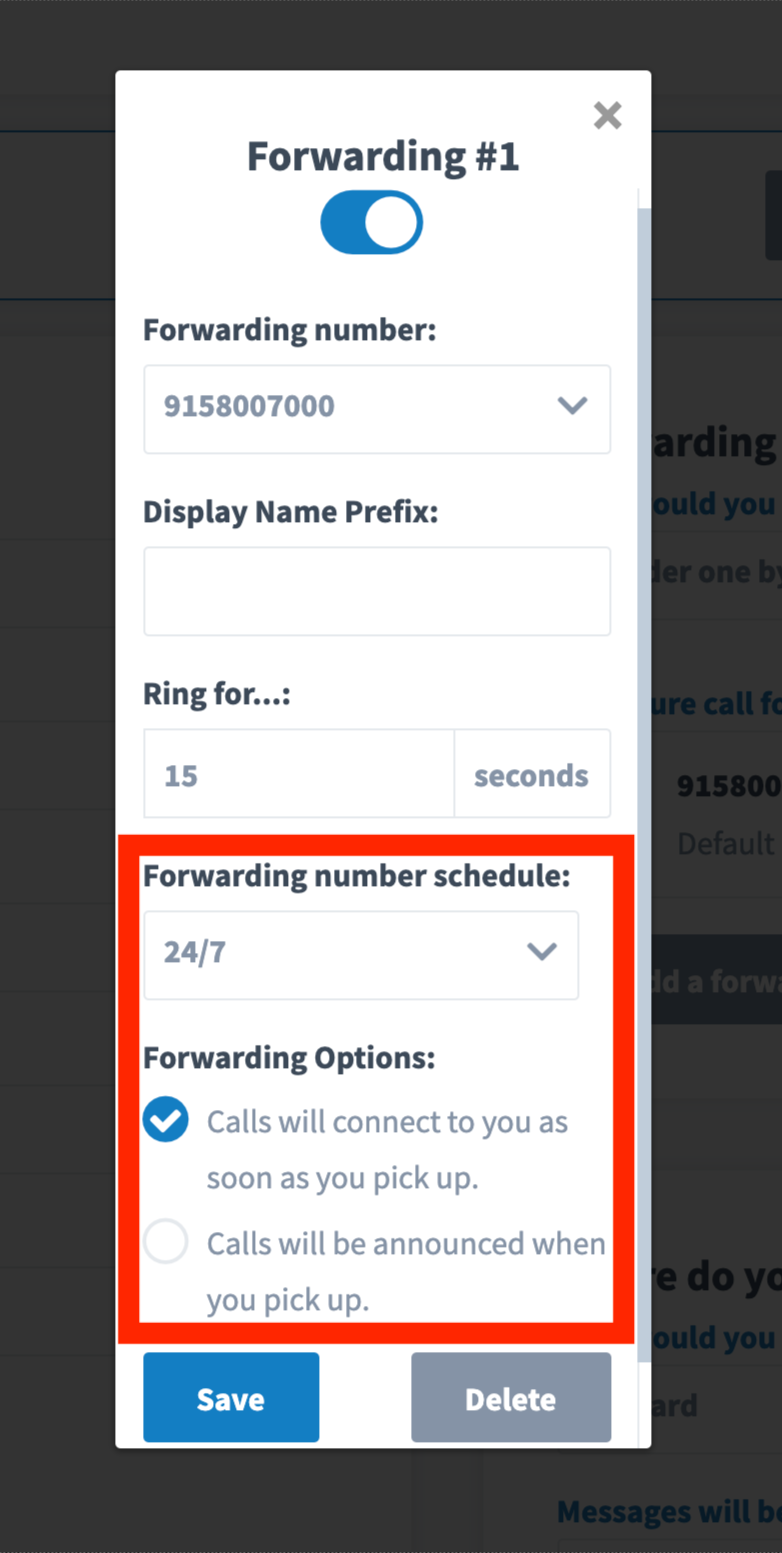The image size is (782, 1553).
Task: Click chevron on the Forwarding number dropdown
Action: coord(572,406)
